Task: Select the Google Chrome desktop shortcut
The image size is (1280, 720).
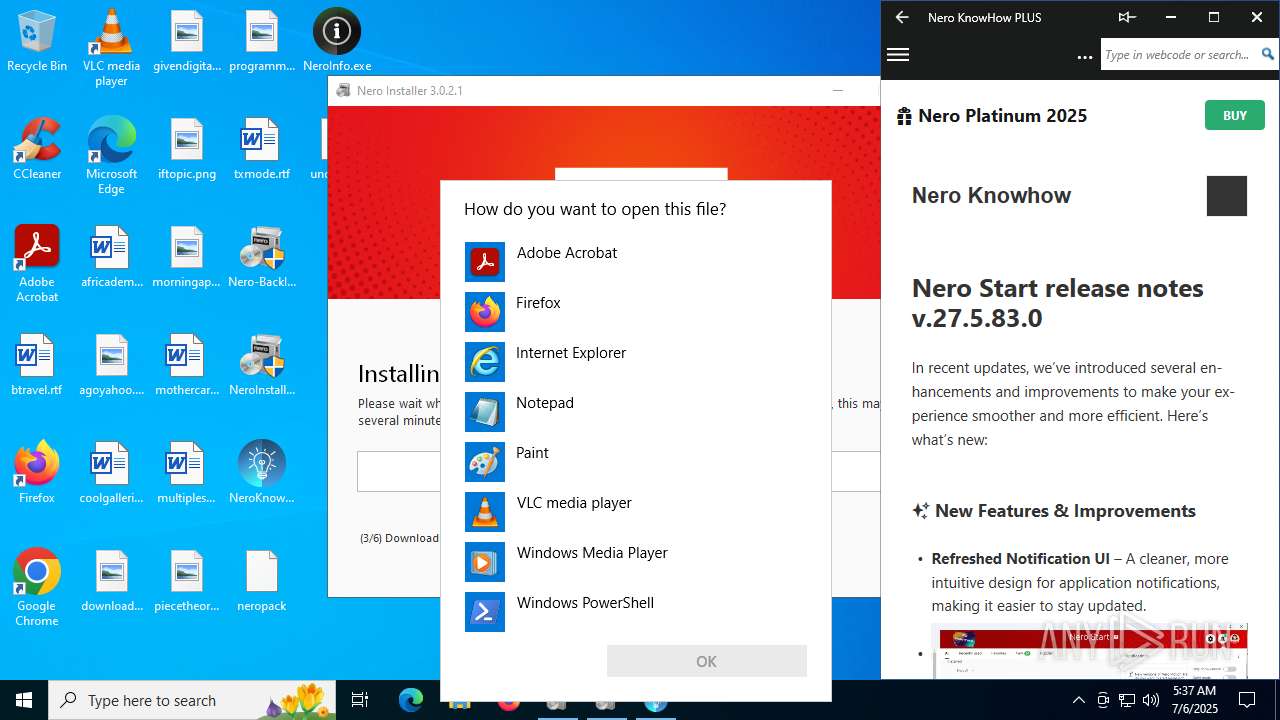Action: (x=37, y=588)
